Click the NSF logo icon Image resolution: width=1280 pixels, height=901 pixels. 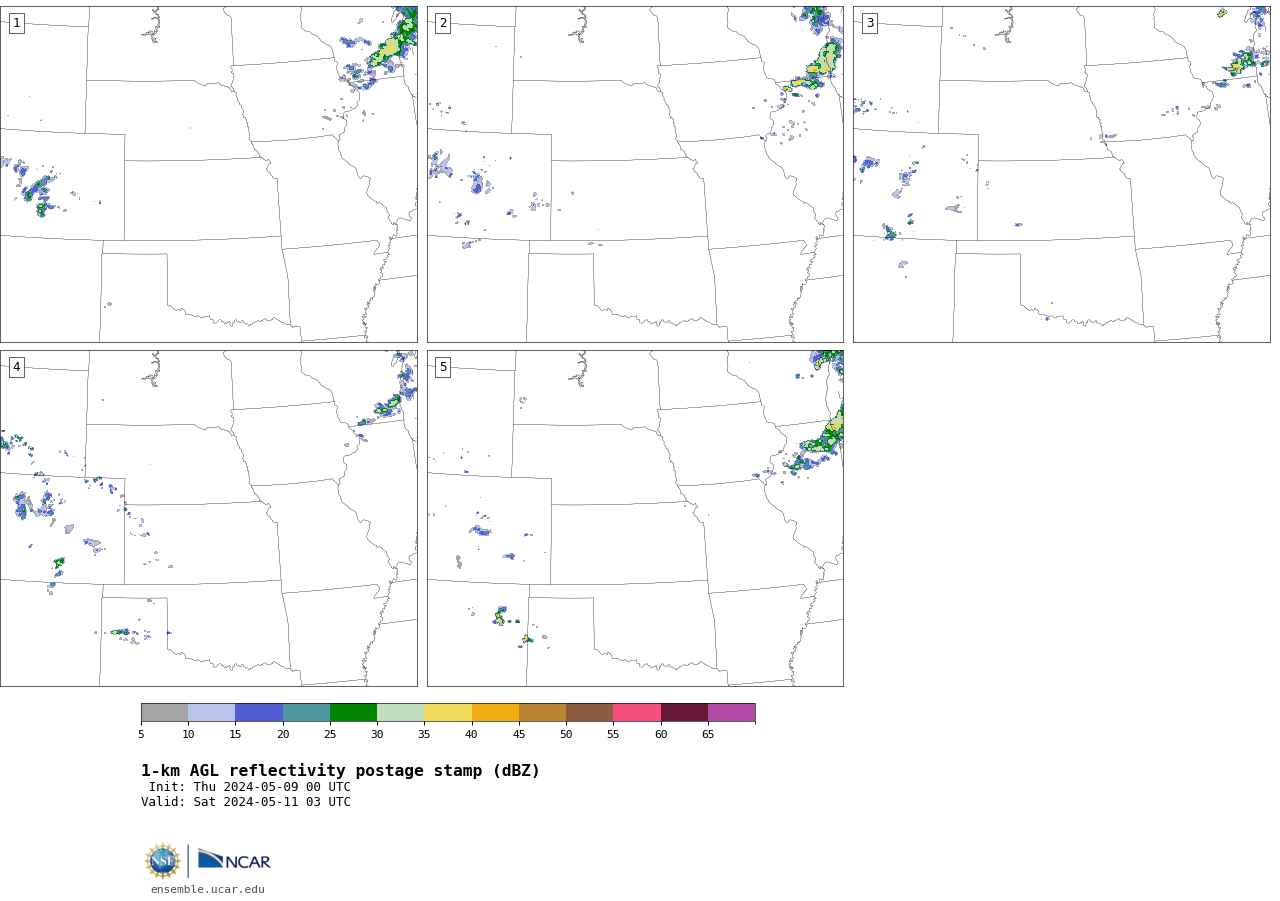coord(163,861)
